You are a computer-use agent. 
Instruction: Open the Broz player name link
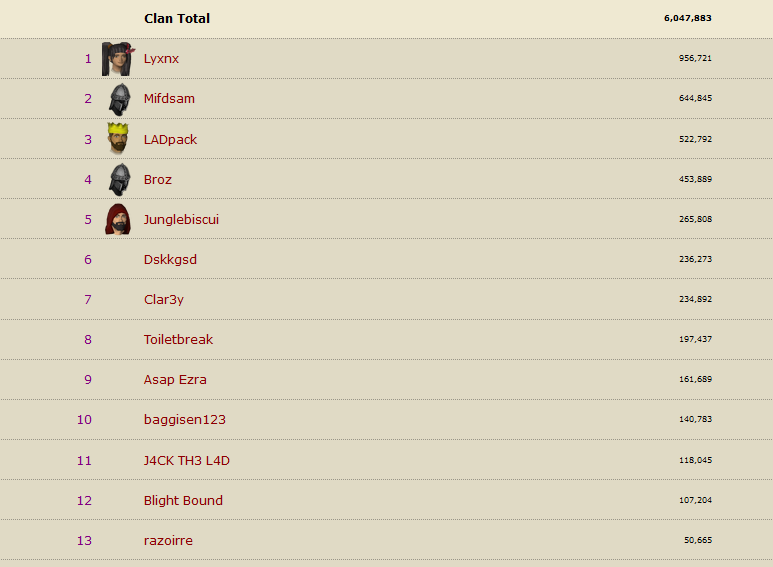click(158, 179)
